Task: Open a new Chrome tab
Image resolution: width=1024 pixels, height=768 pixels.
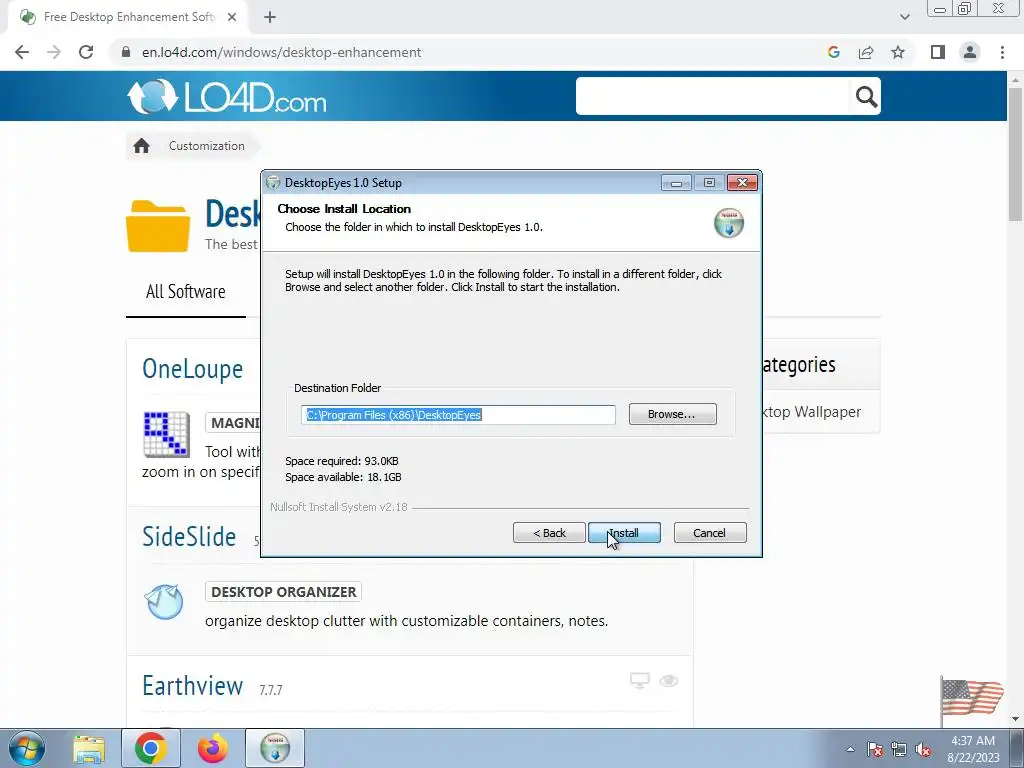Action: [x=270, y=17]
